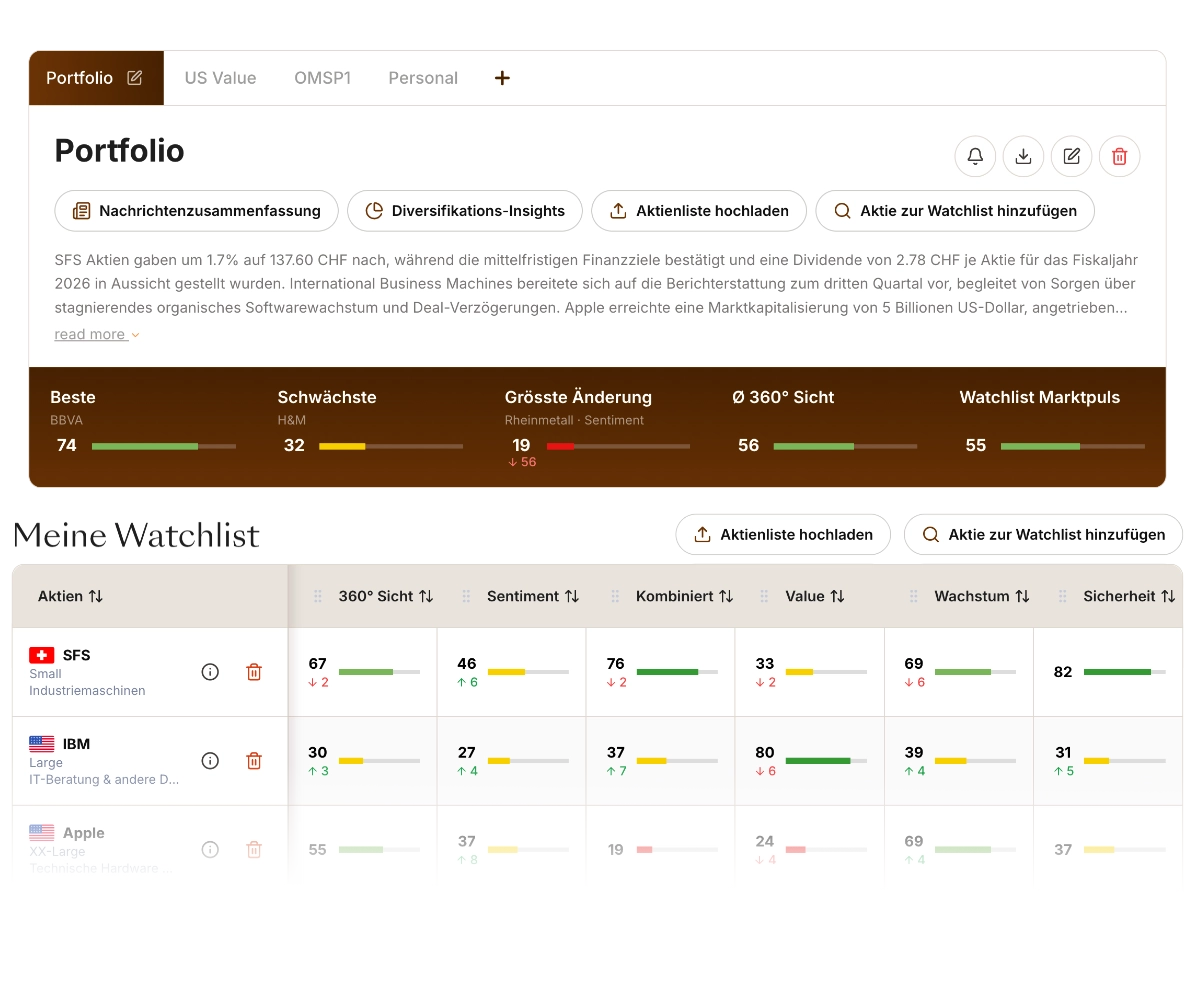
Task: Click Aktie zur Watchlist hinzufügen beside Meine Watchlist
Action: point(1043,534)
